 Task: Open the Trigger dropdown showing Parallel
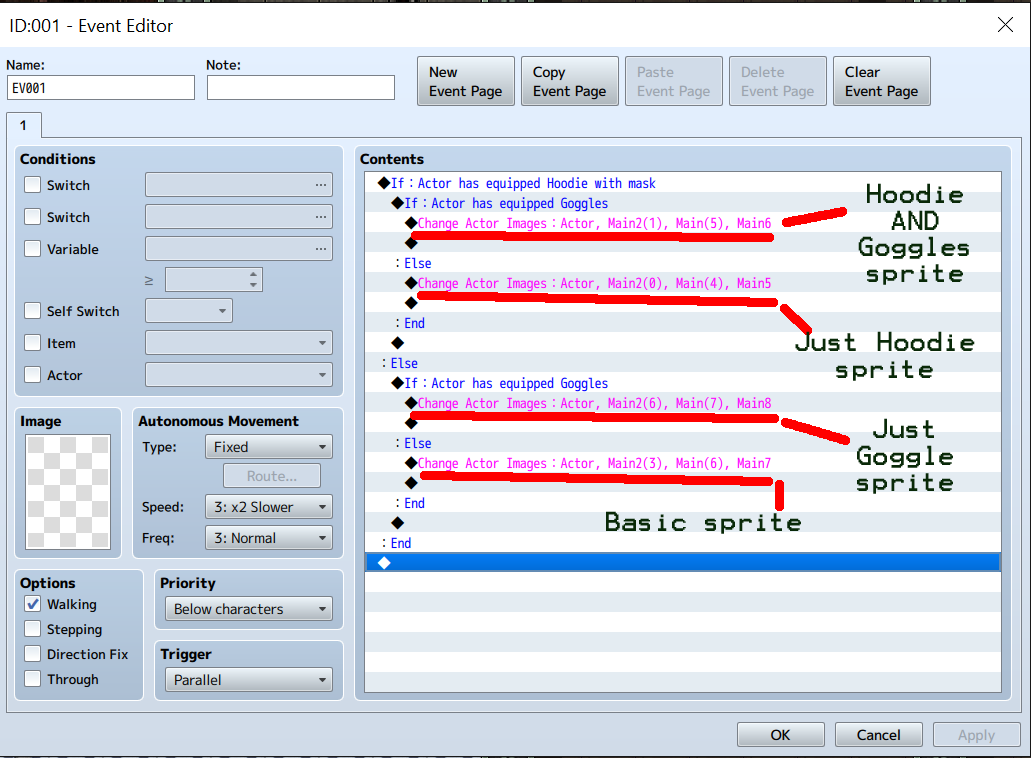[x=249, y=680]
